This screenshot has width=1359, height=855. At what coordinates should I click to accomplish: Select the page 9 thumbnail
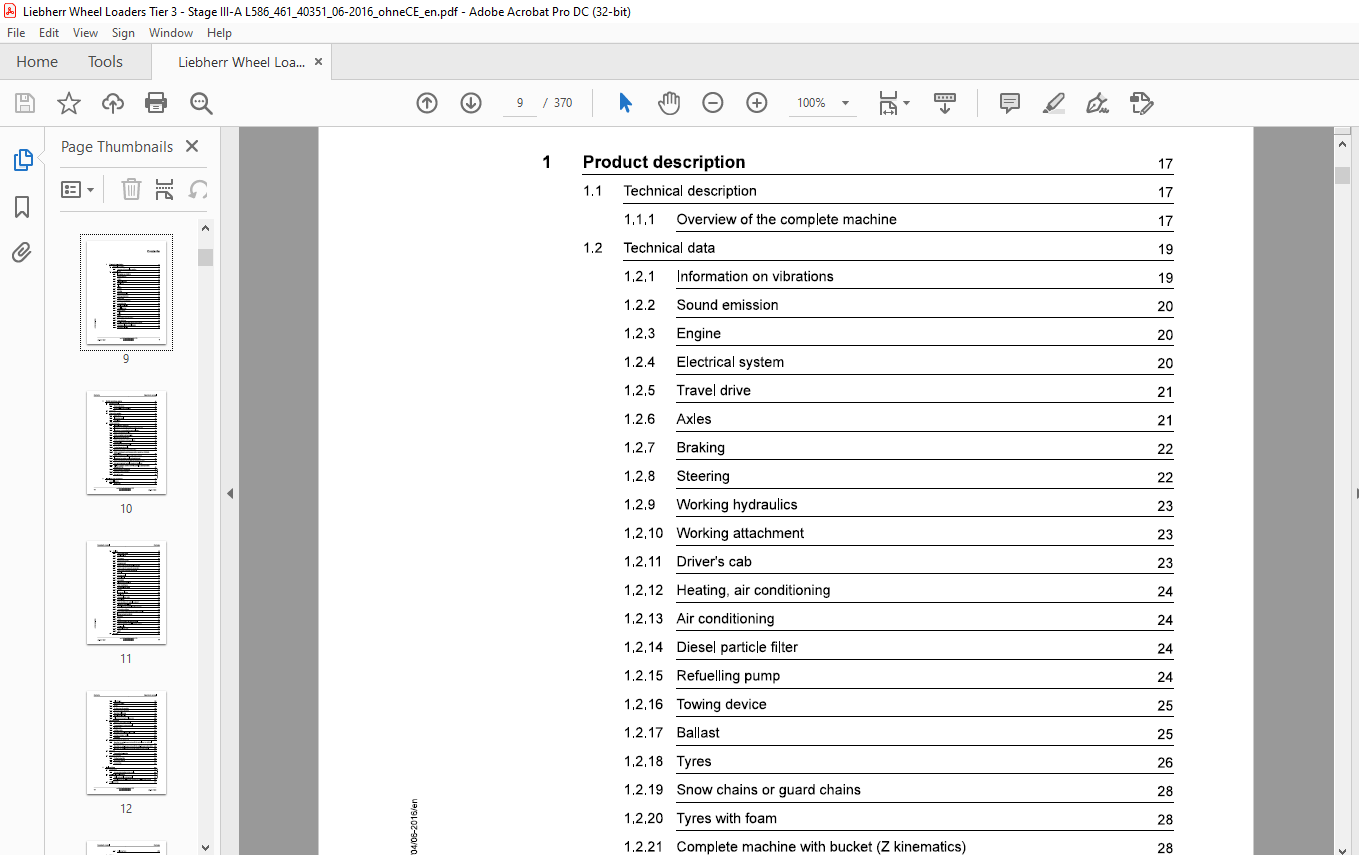point(126,292)
